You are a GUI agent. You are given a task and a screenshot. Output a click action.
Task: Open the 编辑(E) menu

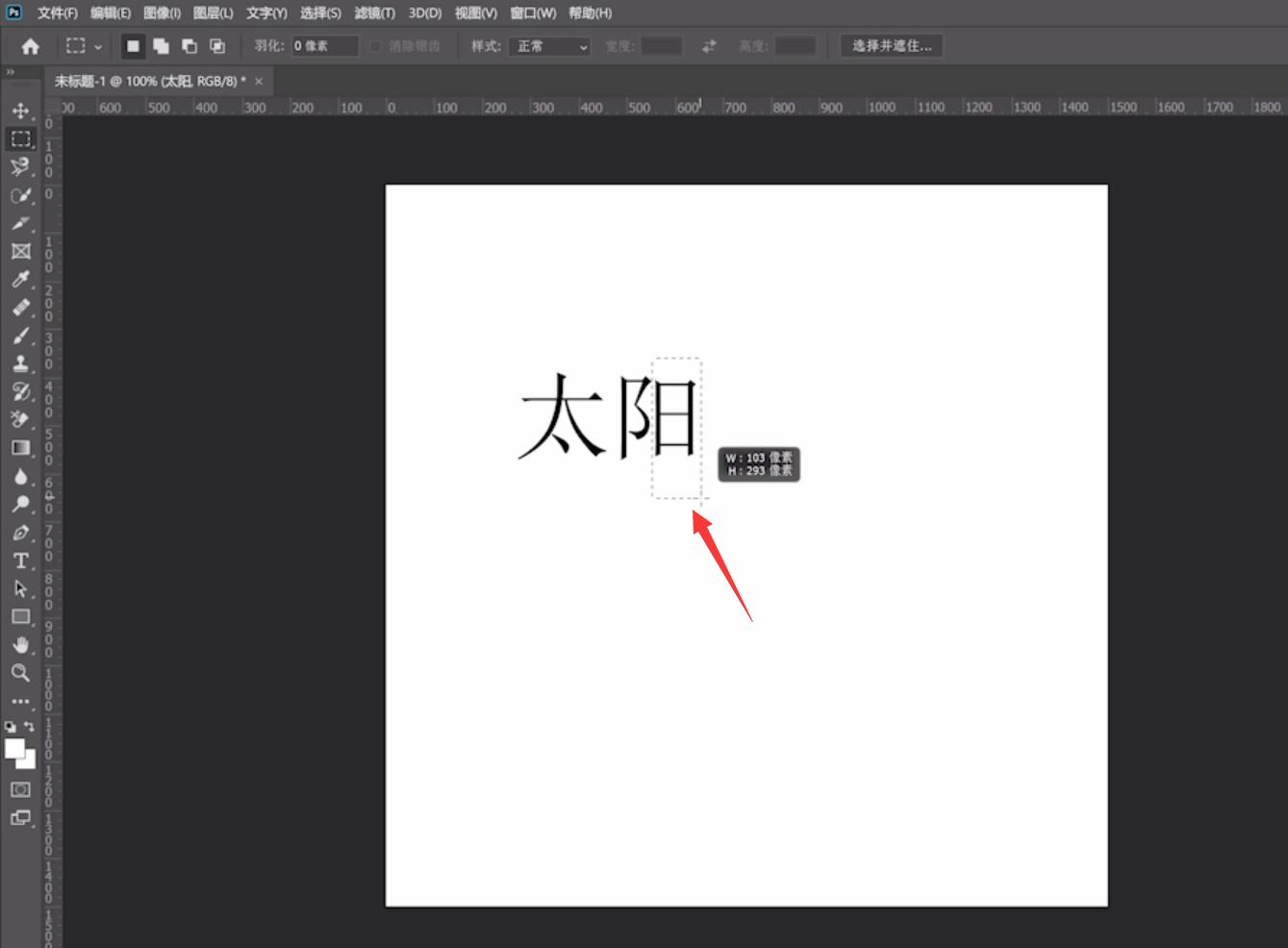111,12
